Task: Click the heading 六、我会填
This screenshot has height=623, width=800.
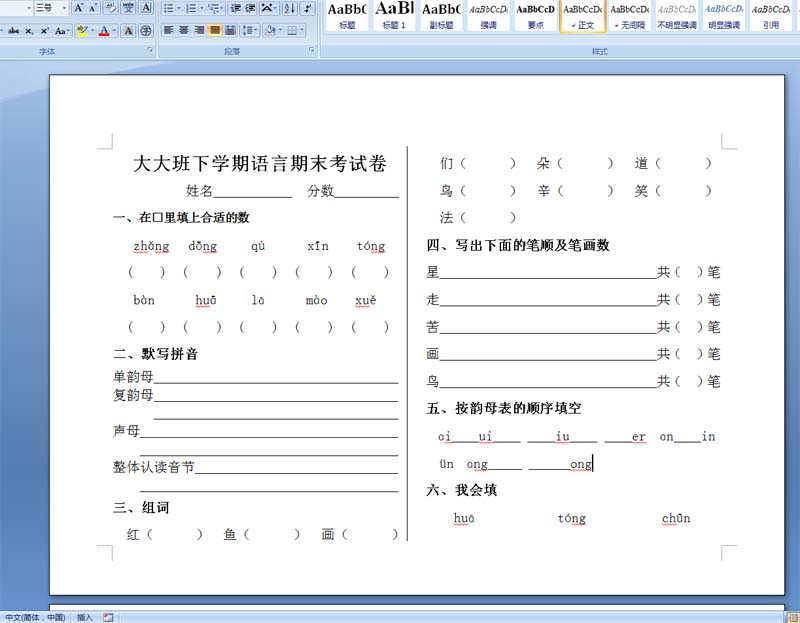Action: (462, 490)
